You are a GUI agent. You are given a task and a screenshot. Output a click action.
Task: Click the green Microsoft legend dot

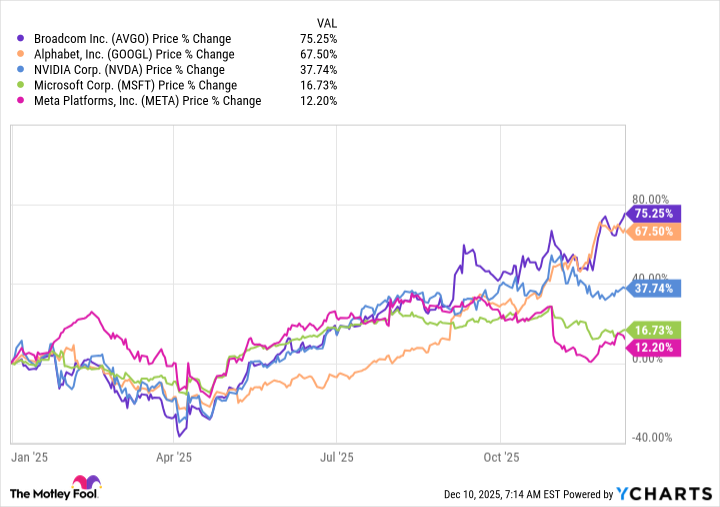point(10,85)
